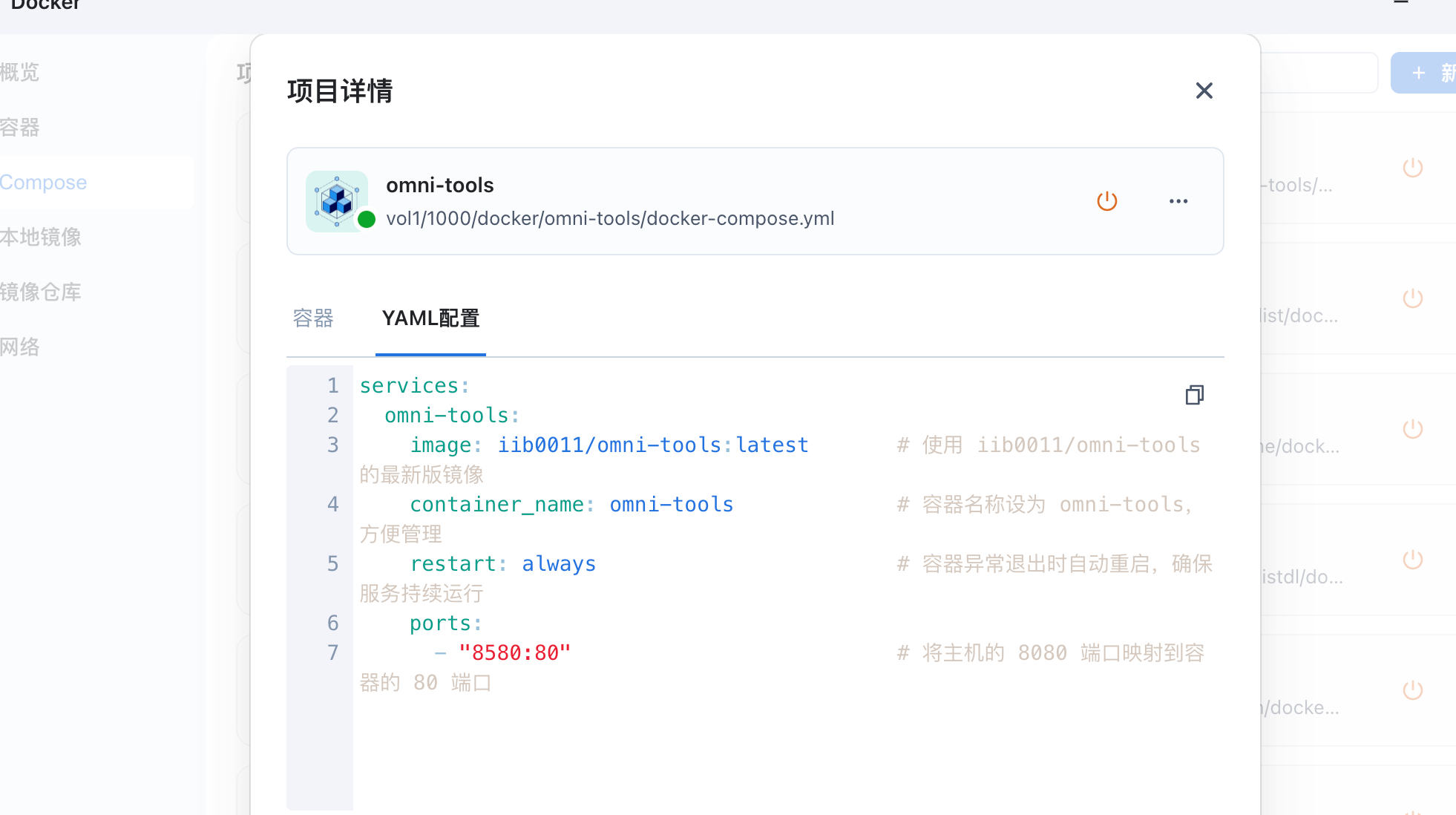Copy the YAML configuration to clipboard
This screenshot has width=1456, height=815.
point(1194,395)
